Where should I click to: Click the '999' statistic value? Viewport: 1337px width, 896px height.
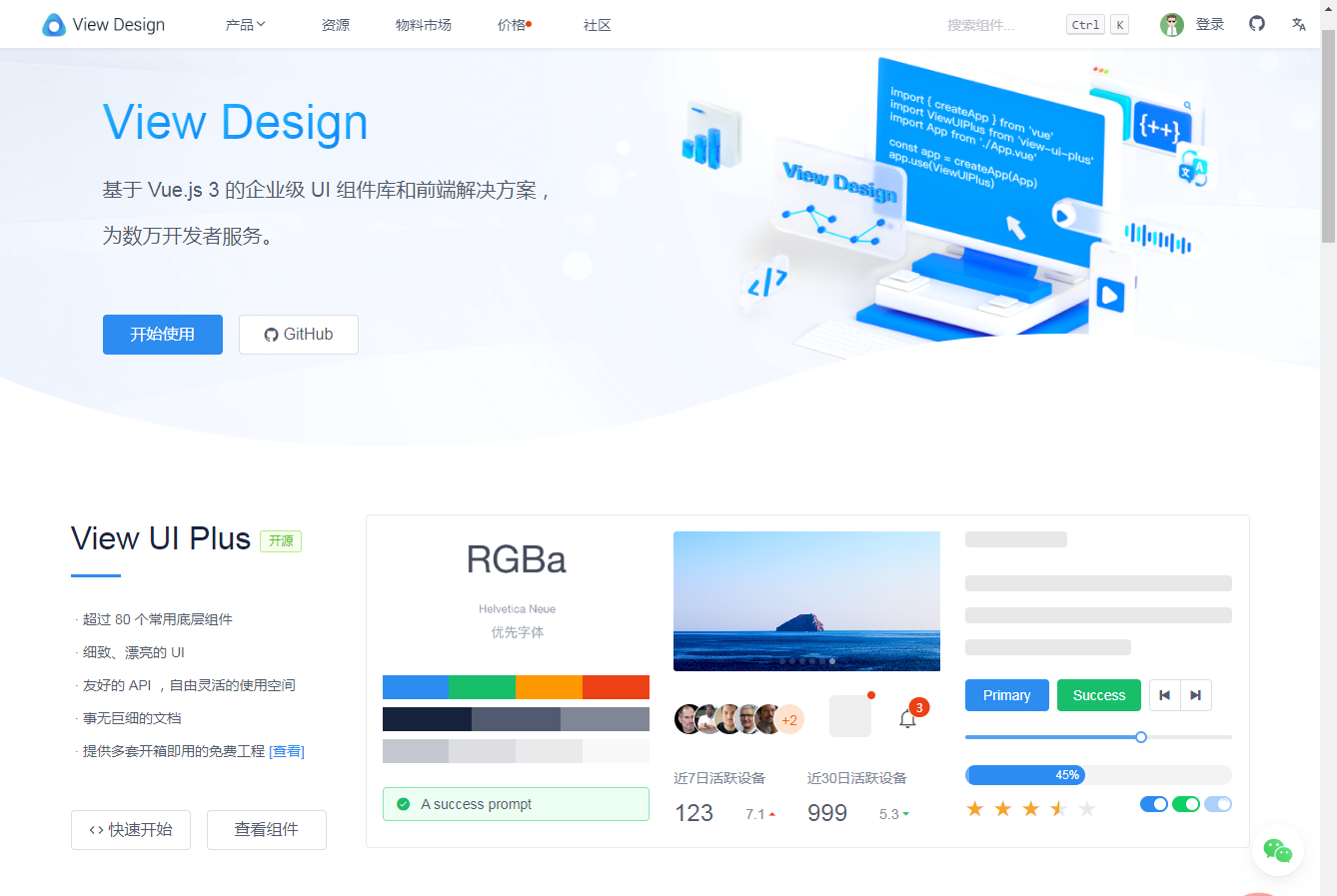pyautogui.click(x=827, y=813)
